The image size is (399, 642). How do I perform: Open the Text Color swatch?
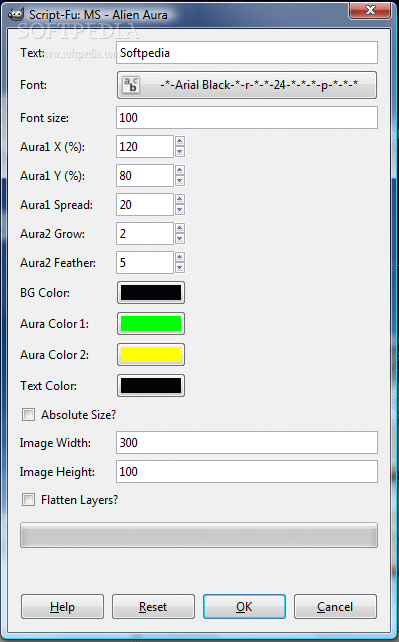pyautogui.click(x=151, y=386)
